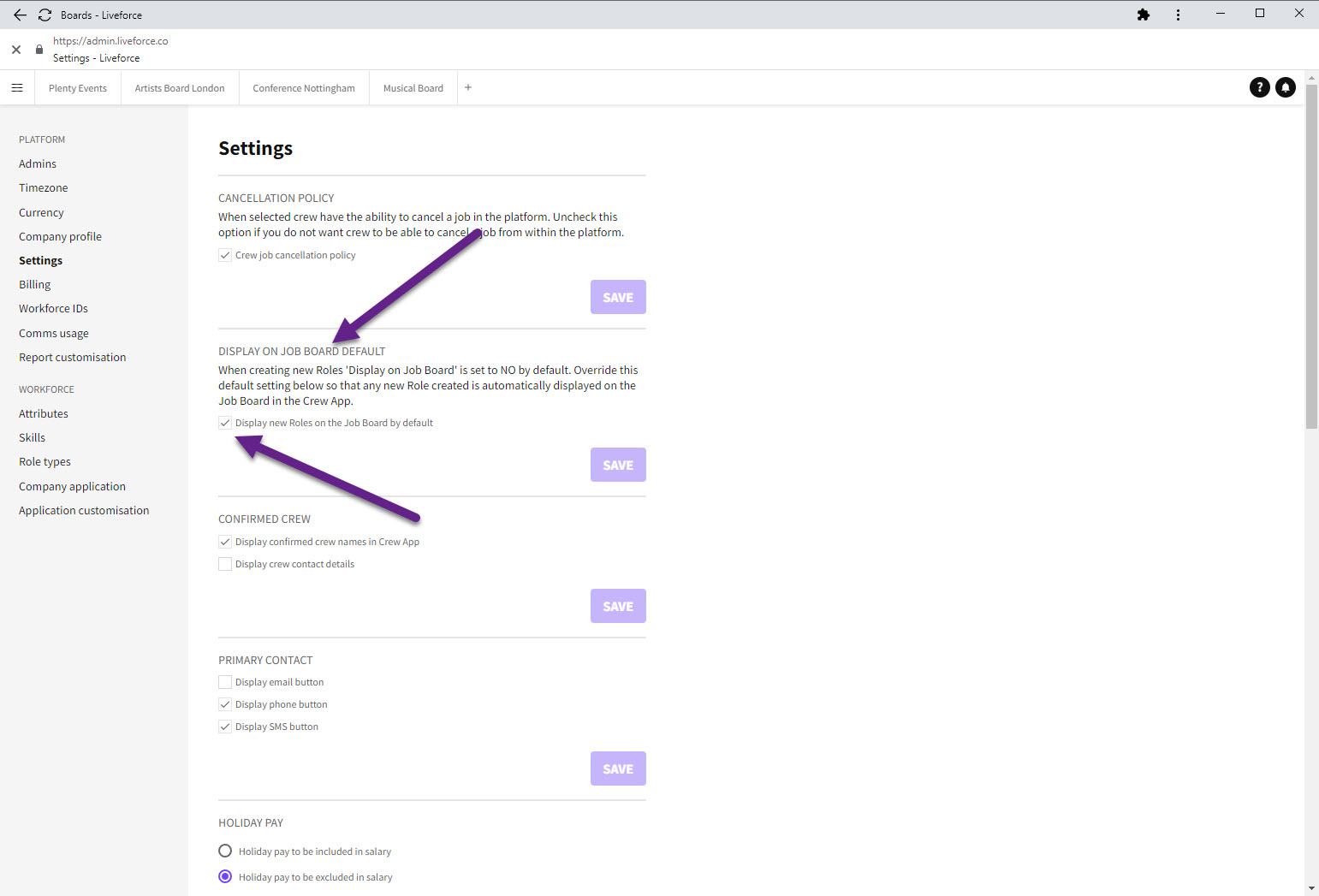Click the reload page icon

(45, 15)
